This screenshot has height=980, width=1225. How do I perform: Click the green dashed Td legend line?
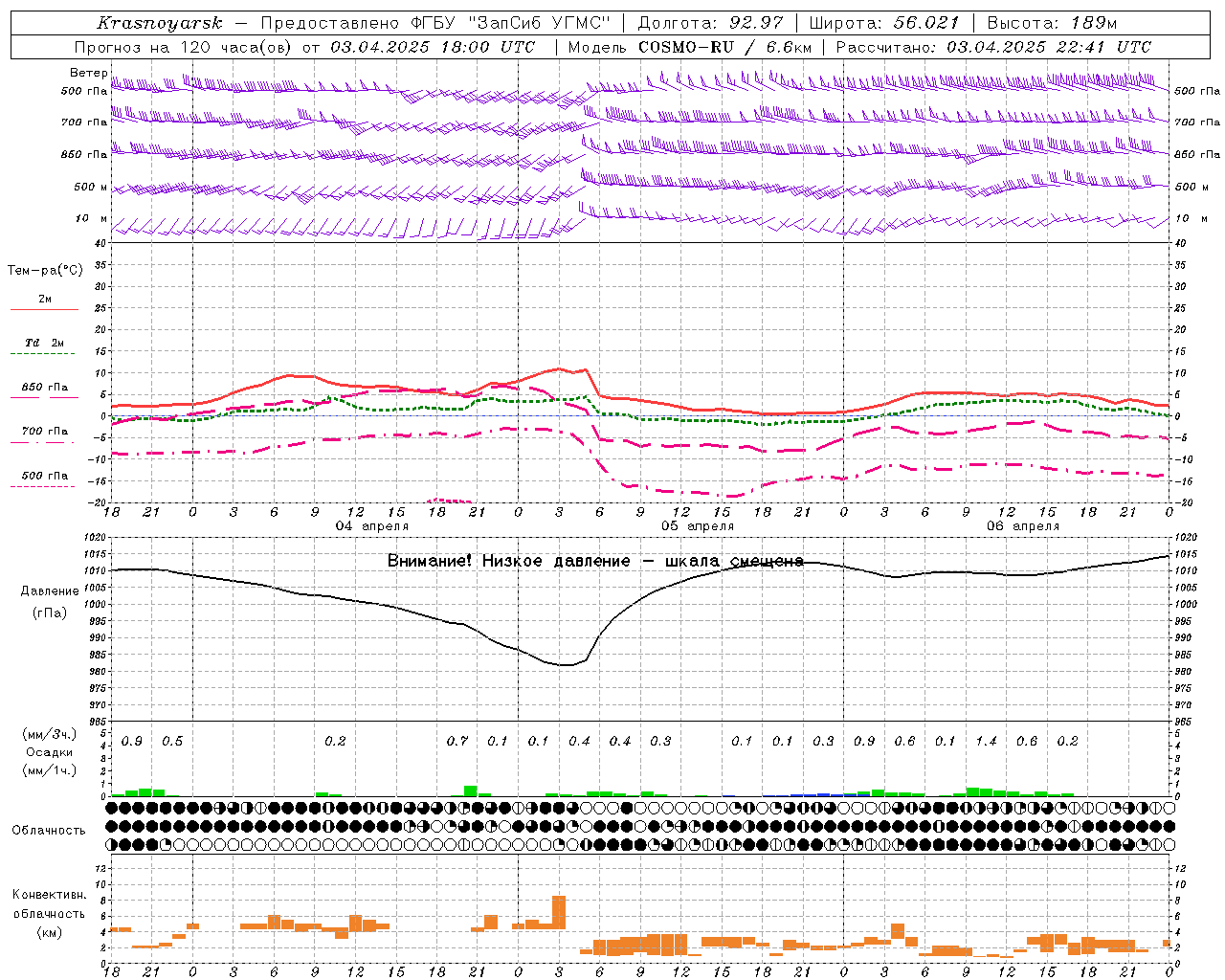[x=44, y=353]
